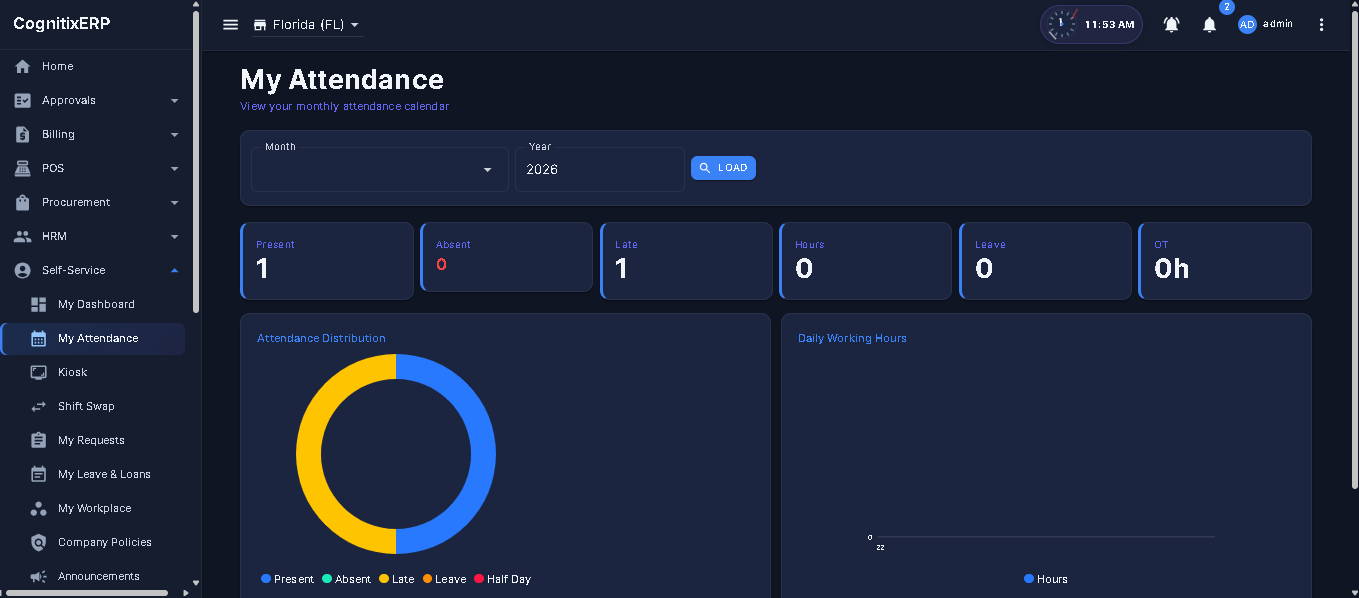This screenshot has height=598, width=1359.
Task: Open Company Policies menu item
Action: coord(93,543)
